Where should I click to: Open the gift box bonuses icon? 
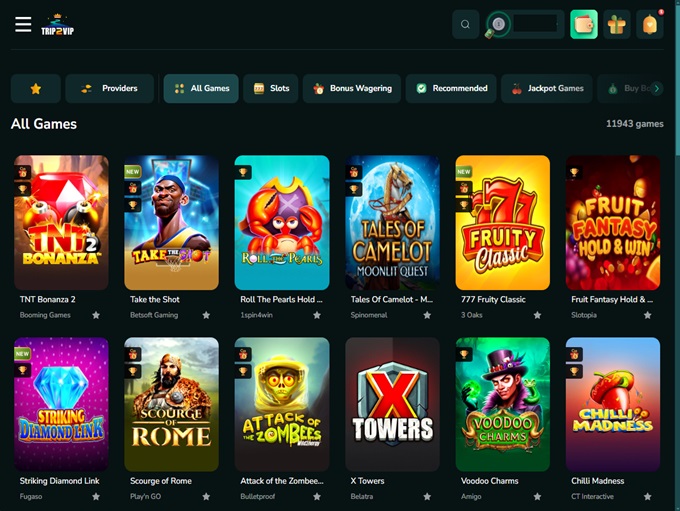click(617, 25)
